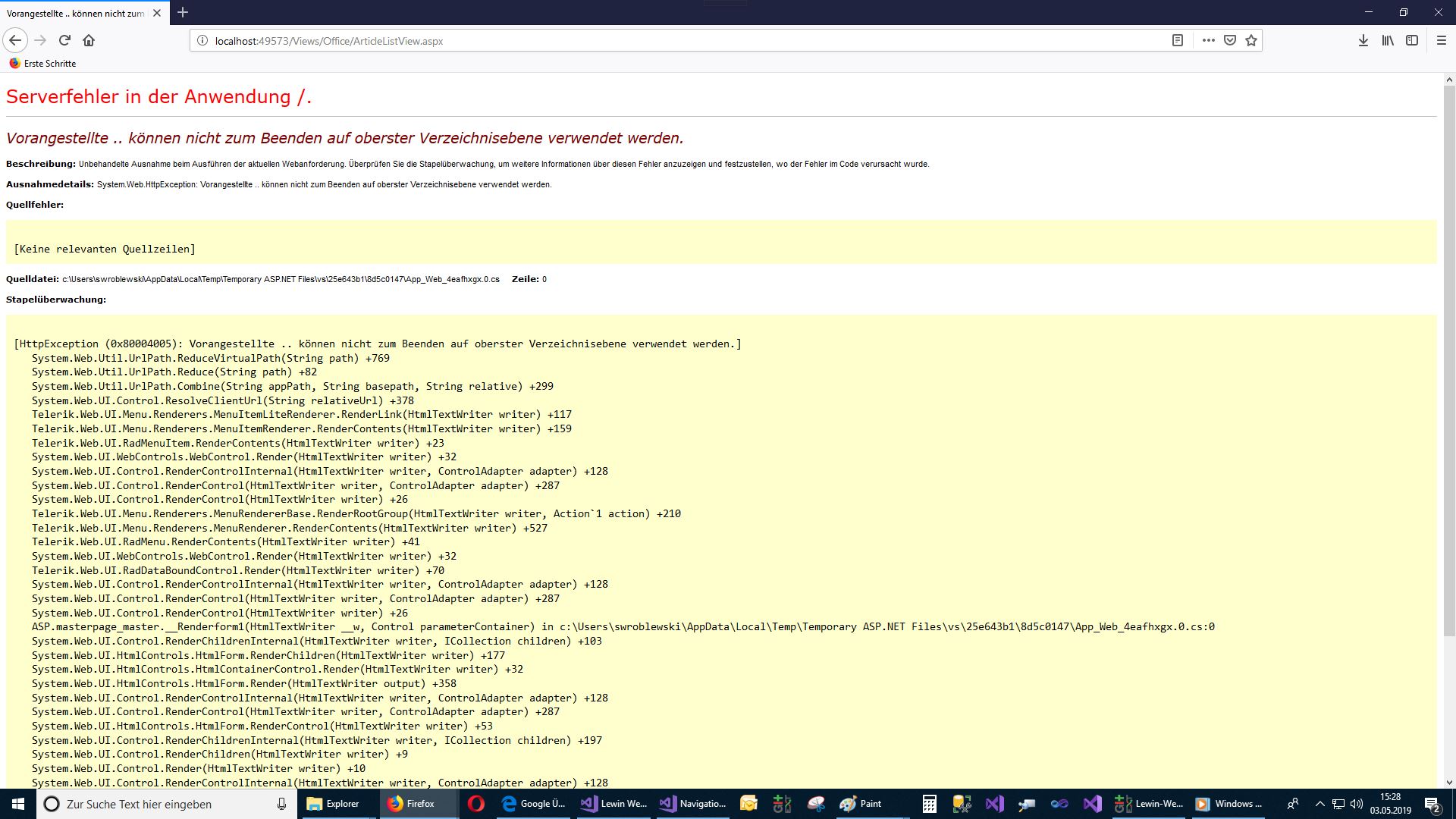Image resolution: width=1456 pixels, height=819 pixels.
Task: Reload the current page
Action: pos(64,40)
